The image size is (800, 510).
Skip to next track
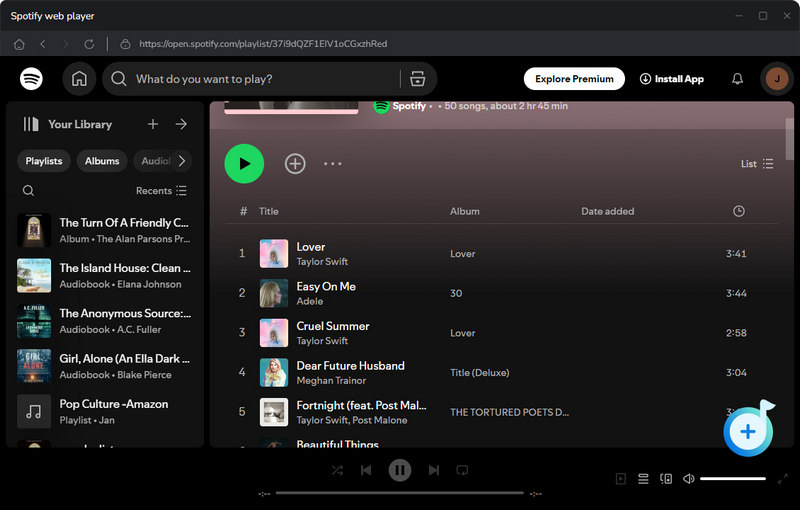(434, 470)
